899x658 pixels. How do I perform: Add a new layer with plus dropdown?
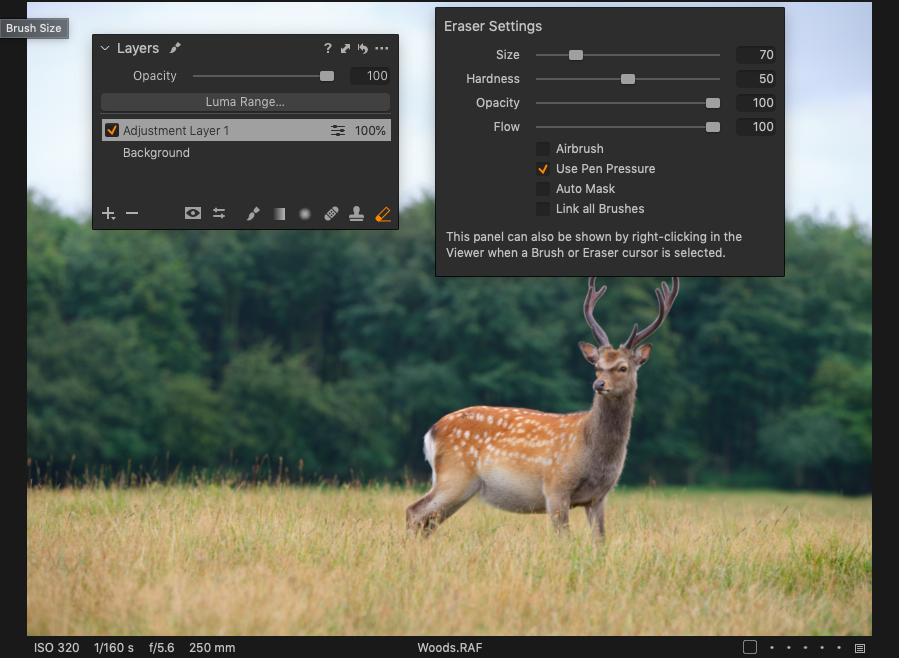click(x=108, y=214)
